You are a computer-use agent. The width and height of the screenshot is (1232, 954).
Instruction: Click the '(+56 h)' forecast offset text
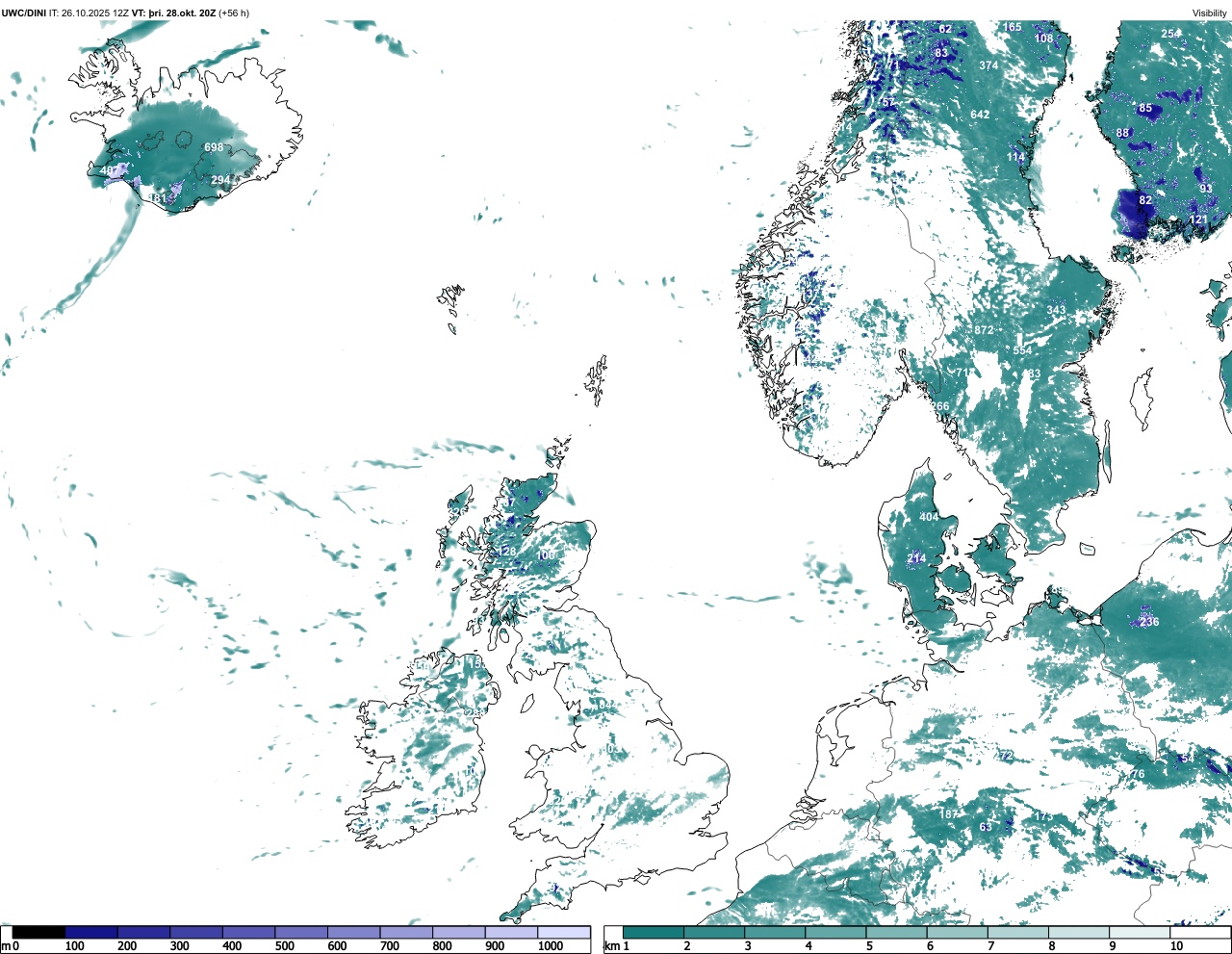(234, 13)
